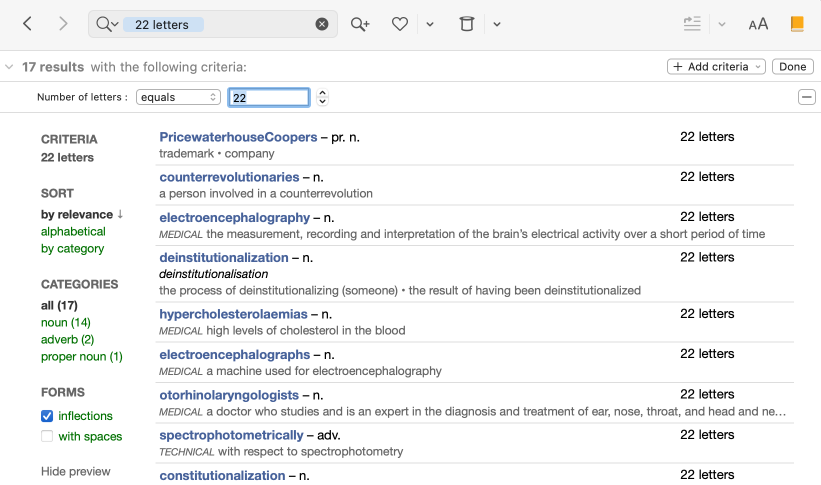Click the Done button
Viewport: 821px width, 485px height.
[x=792, y=67]
